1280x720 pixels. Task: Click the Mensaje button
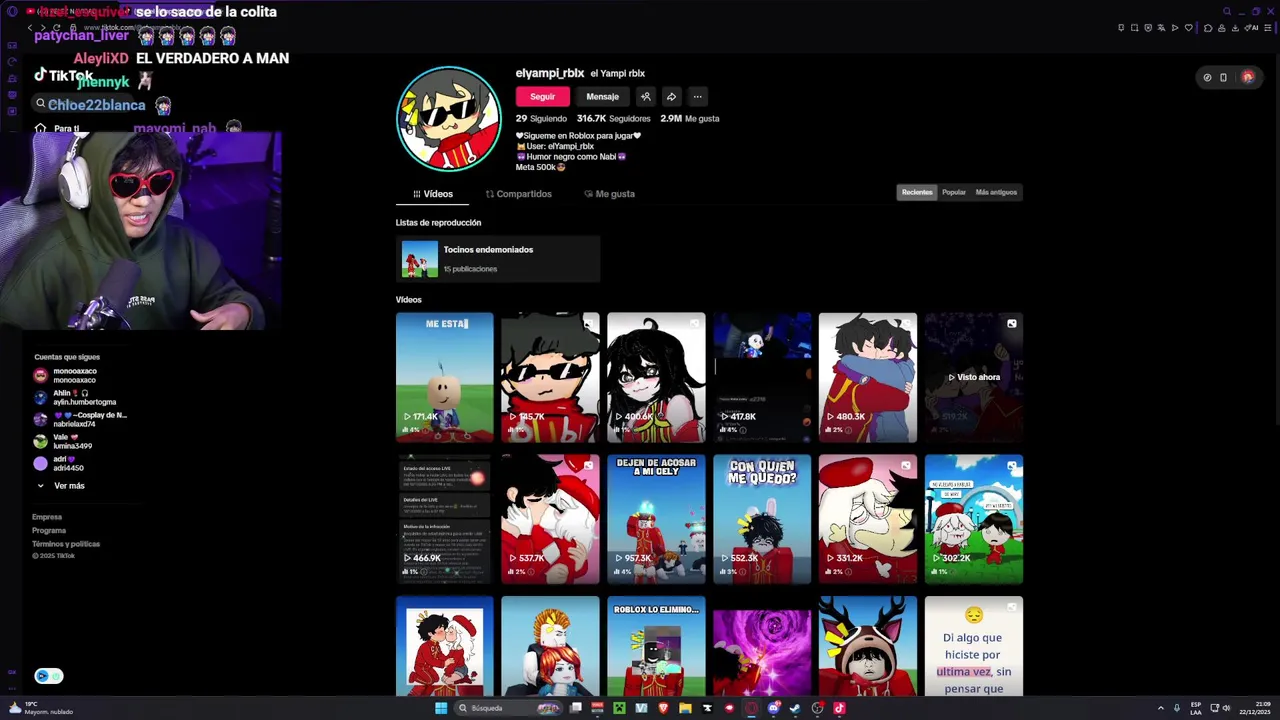(x=602, y=97)
